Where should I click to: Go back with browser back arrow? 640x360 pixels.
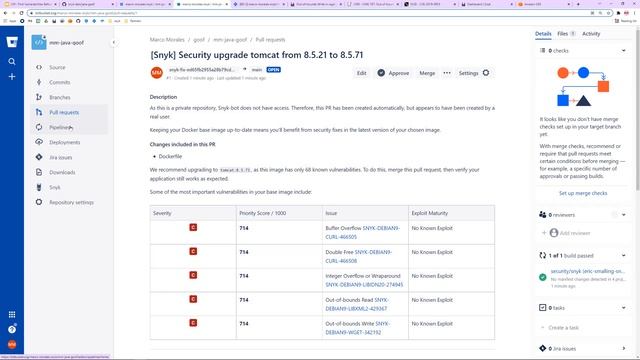click(5, 13)
